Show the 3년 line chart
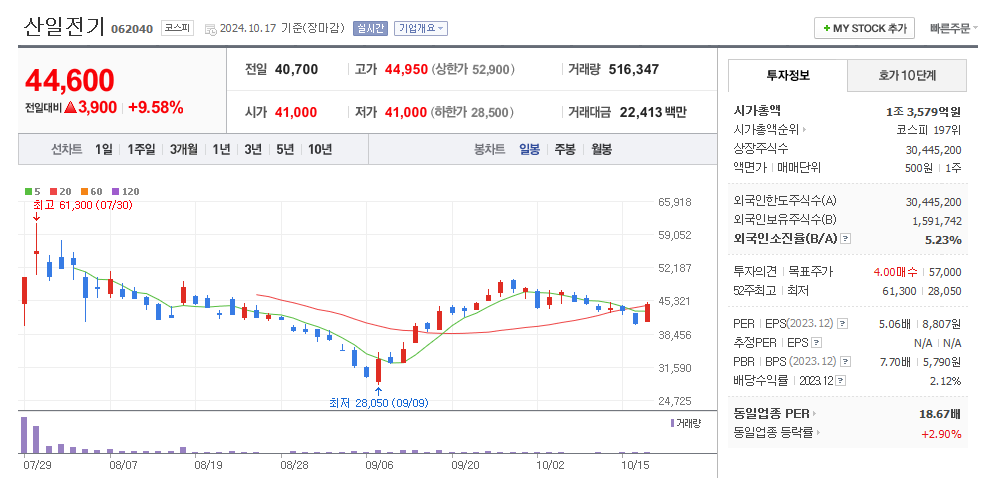The image size is (982, 478). click(x=253, y=149)
